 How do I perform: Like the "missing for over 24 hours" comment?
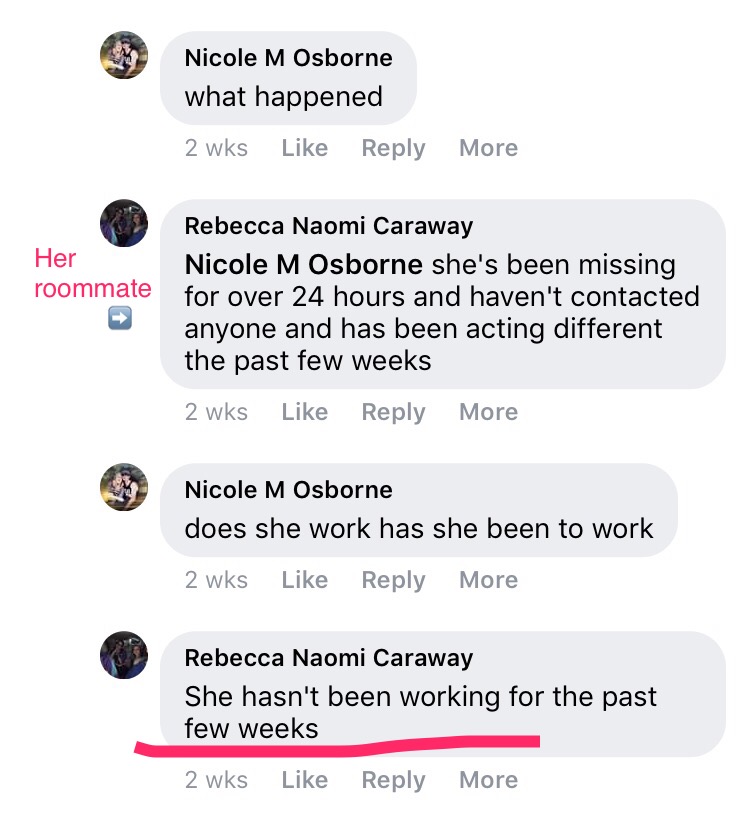[x=304, y=412]
